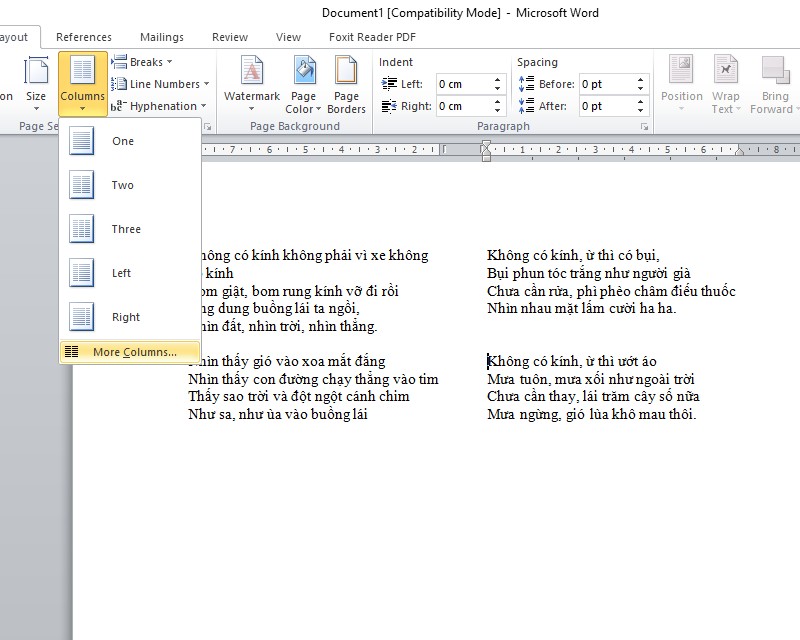
Task: Open the Size page size icon
Action: (36, 70)
